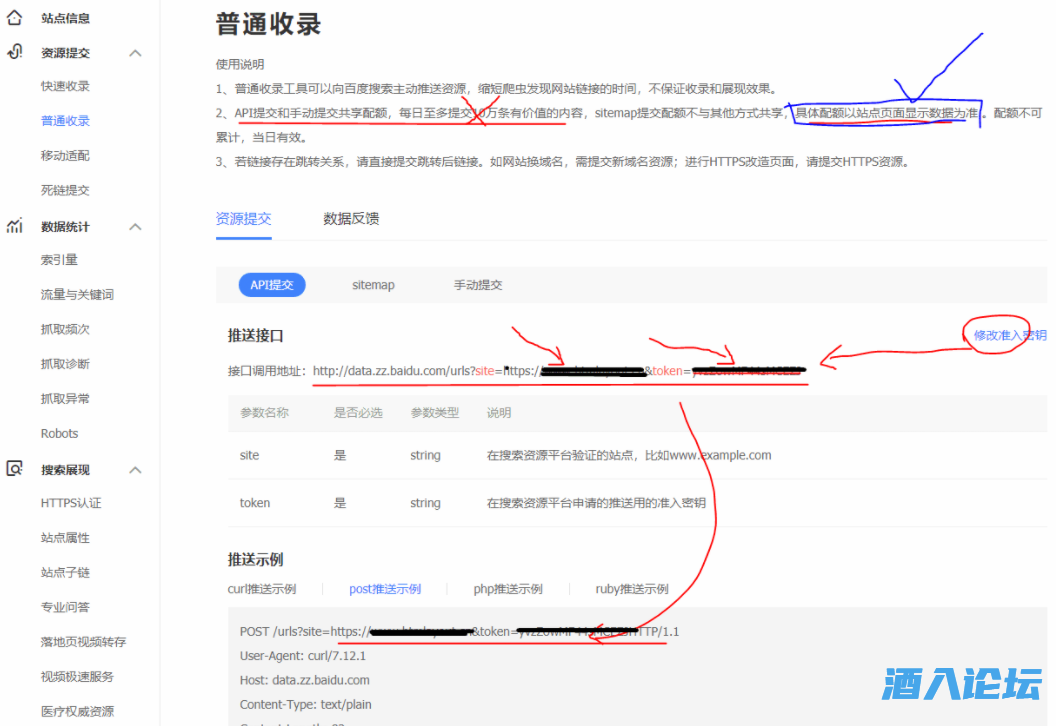Screen dimensions: 1056x726
Task: Choose the sitemap submission method
Action: point(373,285)
